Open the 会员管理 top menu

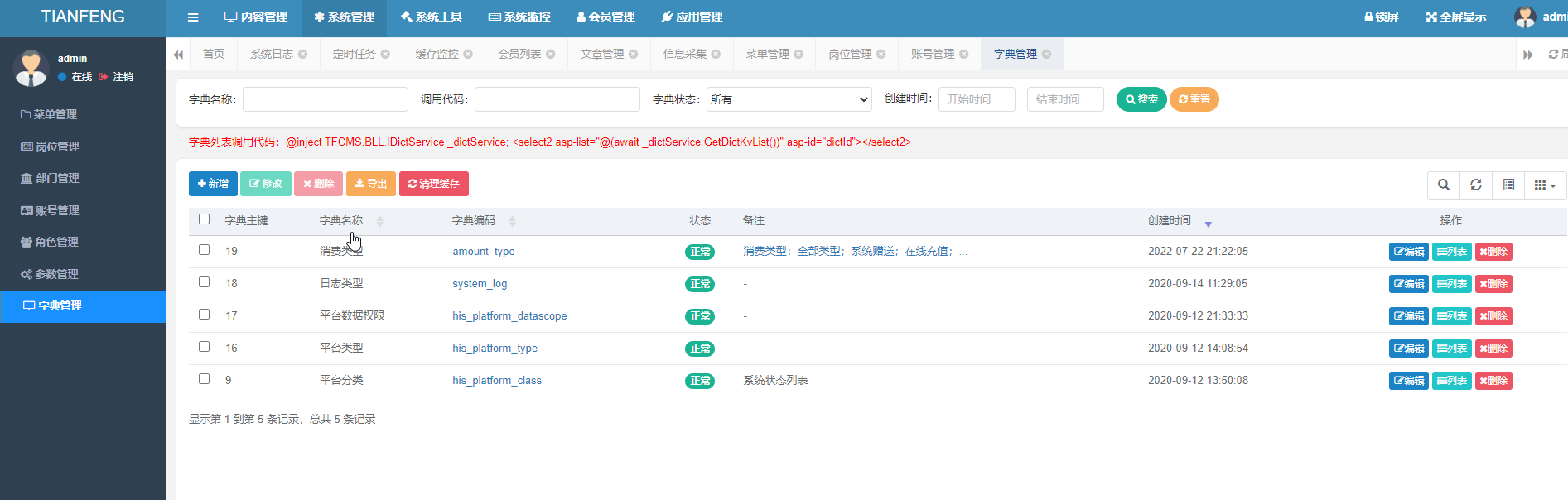tap(605, 17)
